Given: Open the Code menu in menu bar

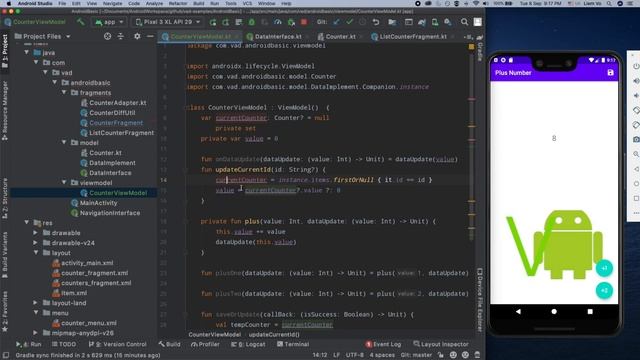Looking at the screenshot, I should point(134,3).
